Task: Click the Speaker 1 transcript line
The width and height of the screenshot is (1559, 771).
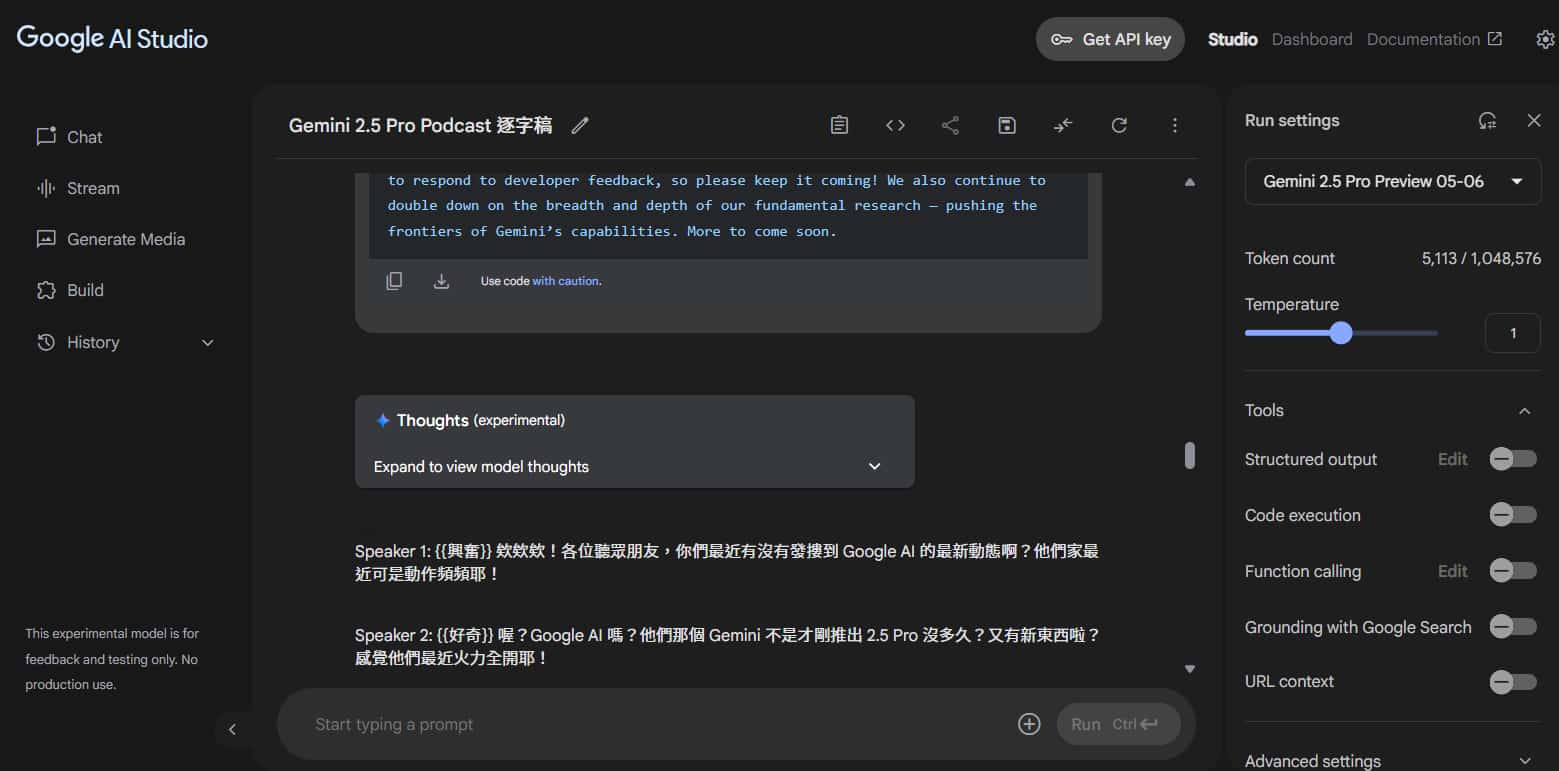Action: (x=727, y=563)
